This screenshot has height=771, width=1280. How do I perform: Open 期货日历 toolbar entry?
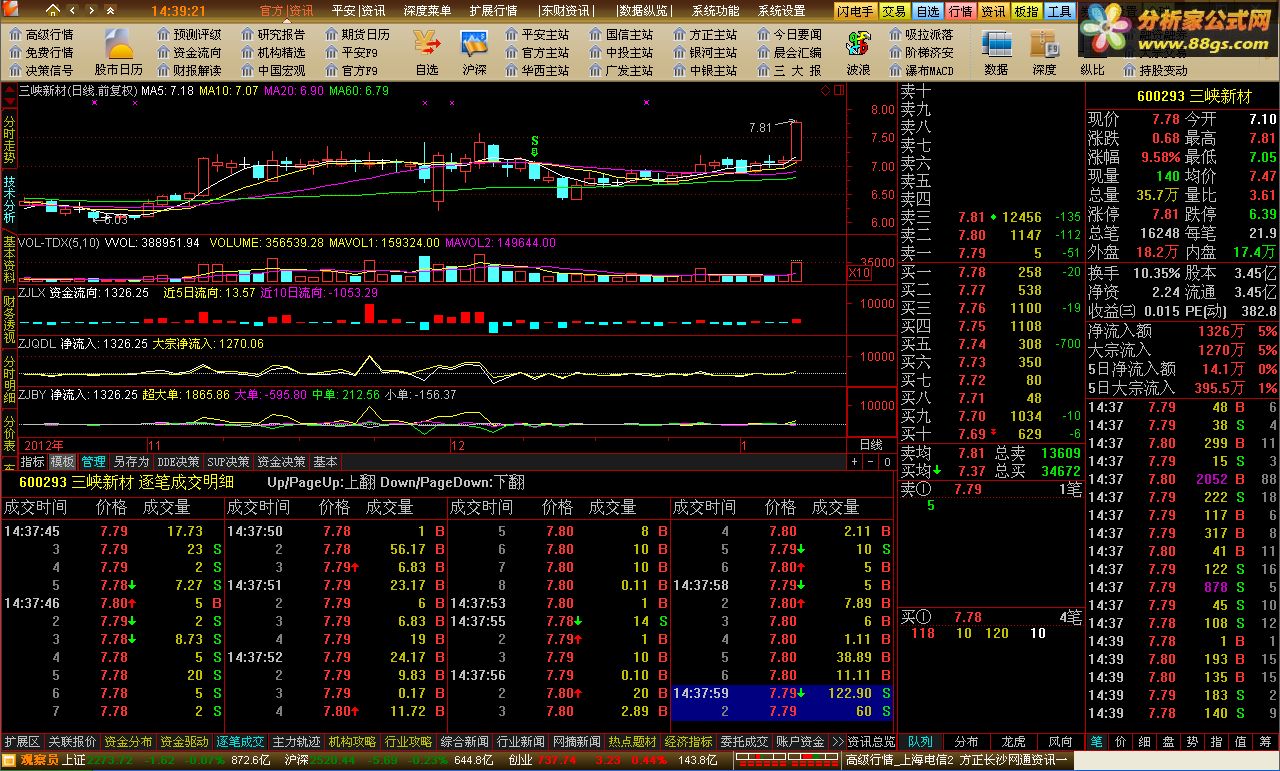click(x=358, y=34)
